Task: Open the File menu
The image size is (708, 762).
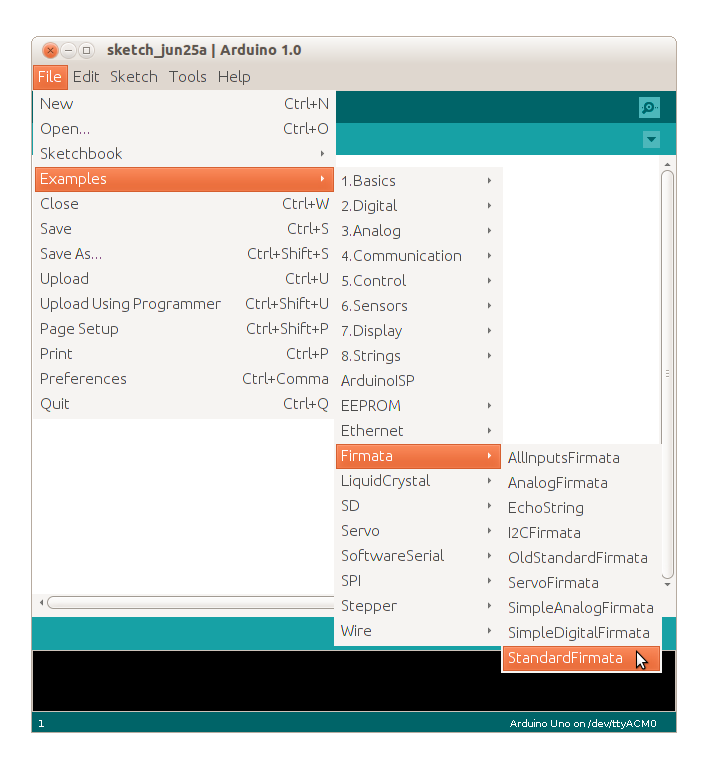Action: click(x=50, y=77)
